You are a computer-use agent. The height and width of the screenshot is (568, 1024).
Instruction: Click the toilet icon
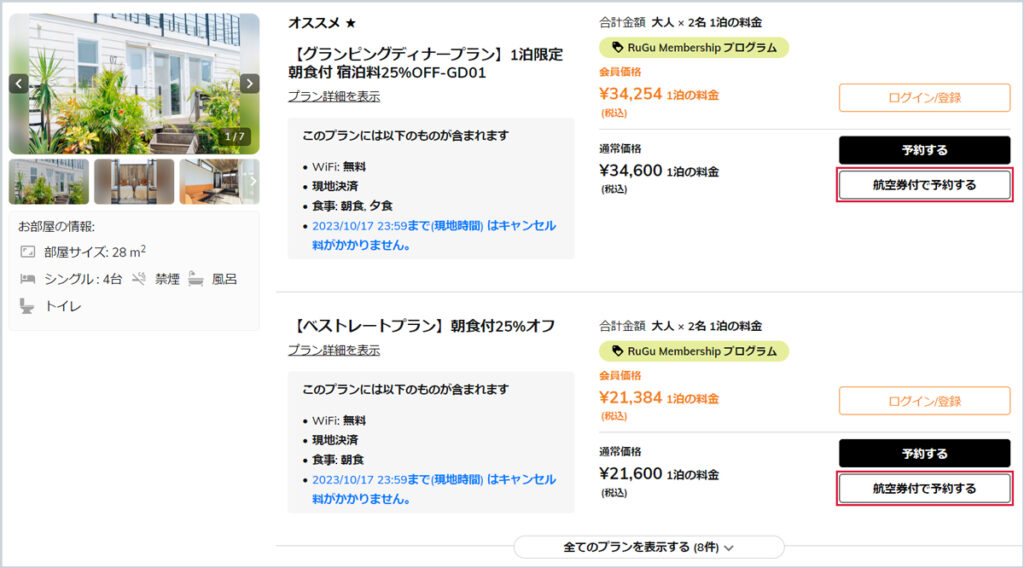[x=27, y=306]
